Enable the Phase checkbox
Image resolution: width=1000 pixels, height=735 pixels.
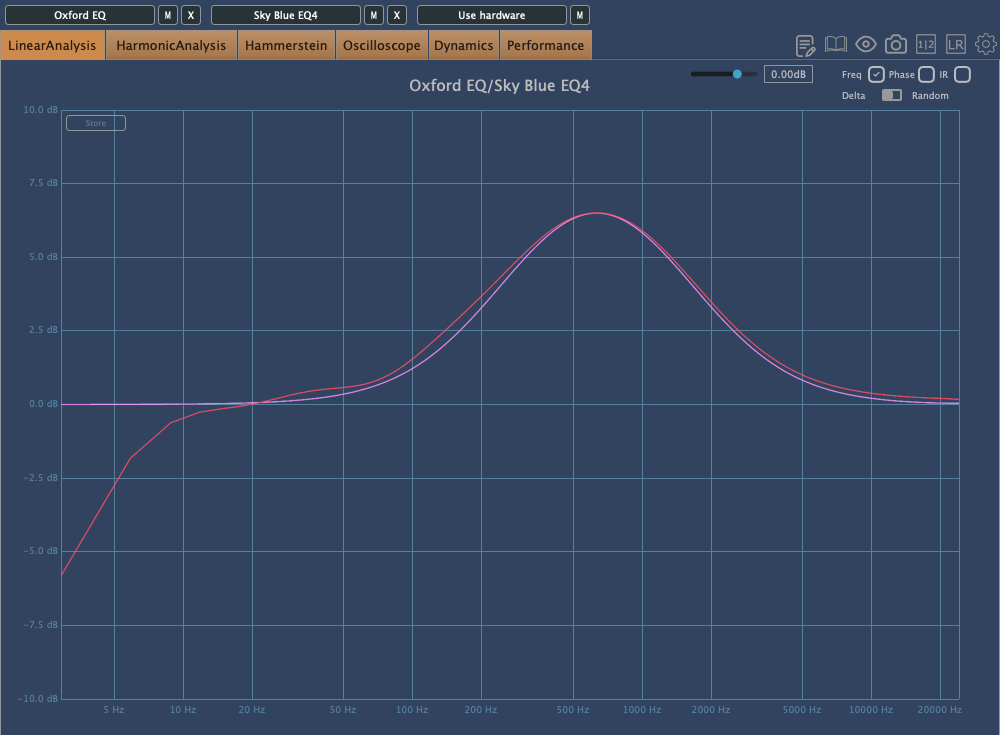927,75
